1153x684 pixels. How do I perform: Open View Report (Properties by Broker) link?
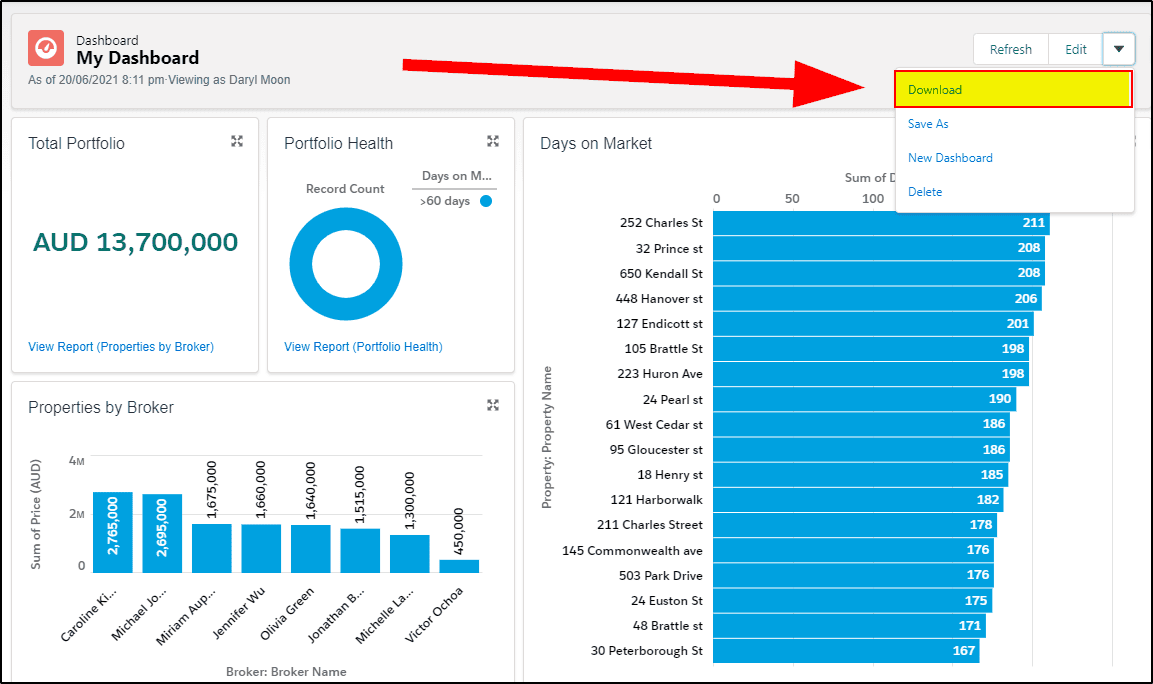[121, 346]
